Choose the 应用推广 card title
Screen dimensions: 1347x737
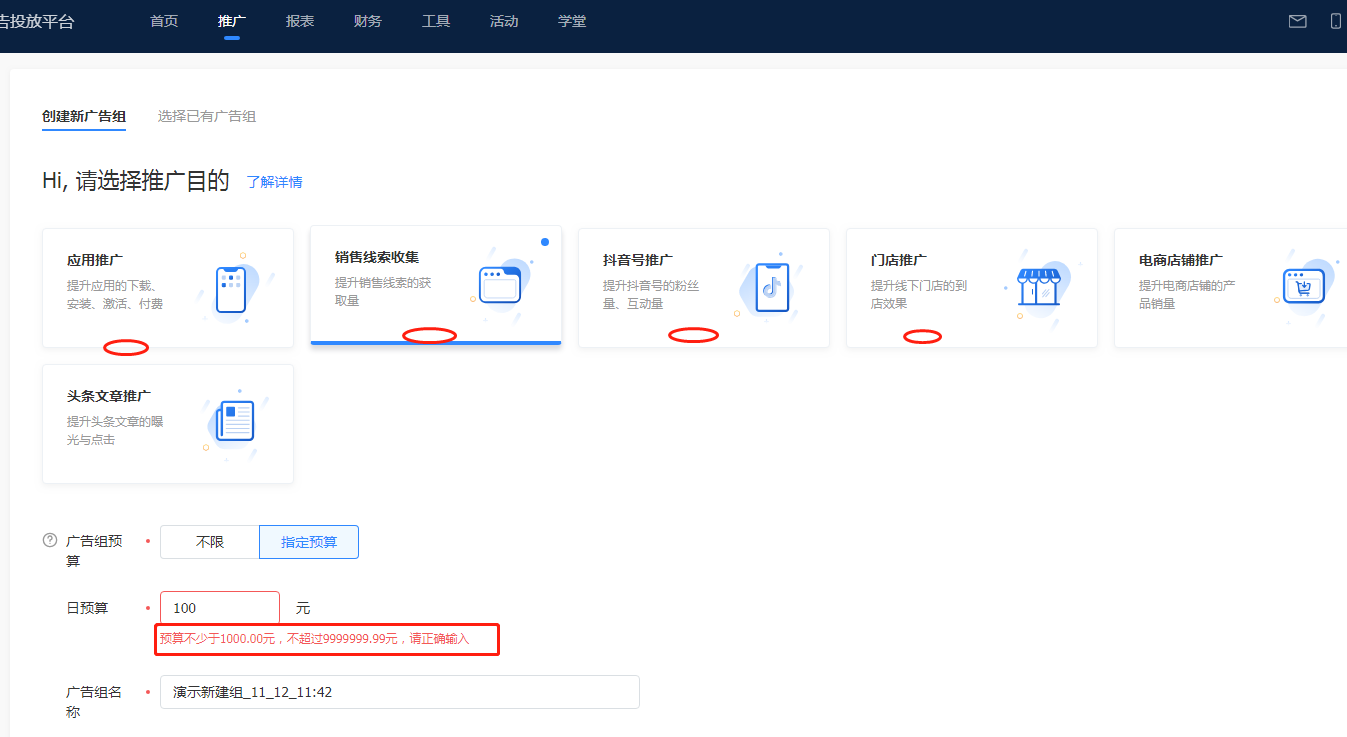click(x=95, y=260)
